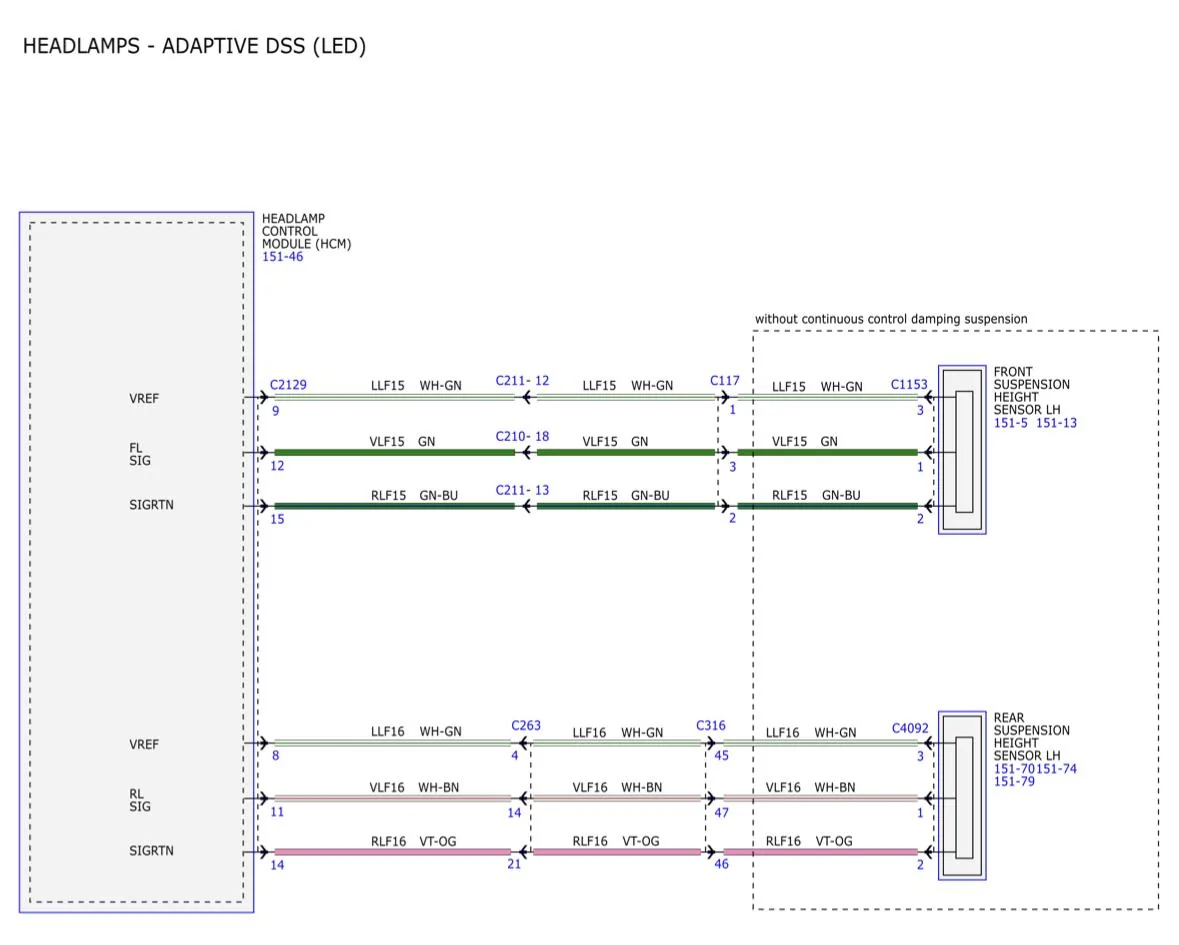The height and width of the screenshot is (945, 1179).
Task: Click the C211-12 connector reference
Action: (522, 381)
